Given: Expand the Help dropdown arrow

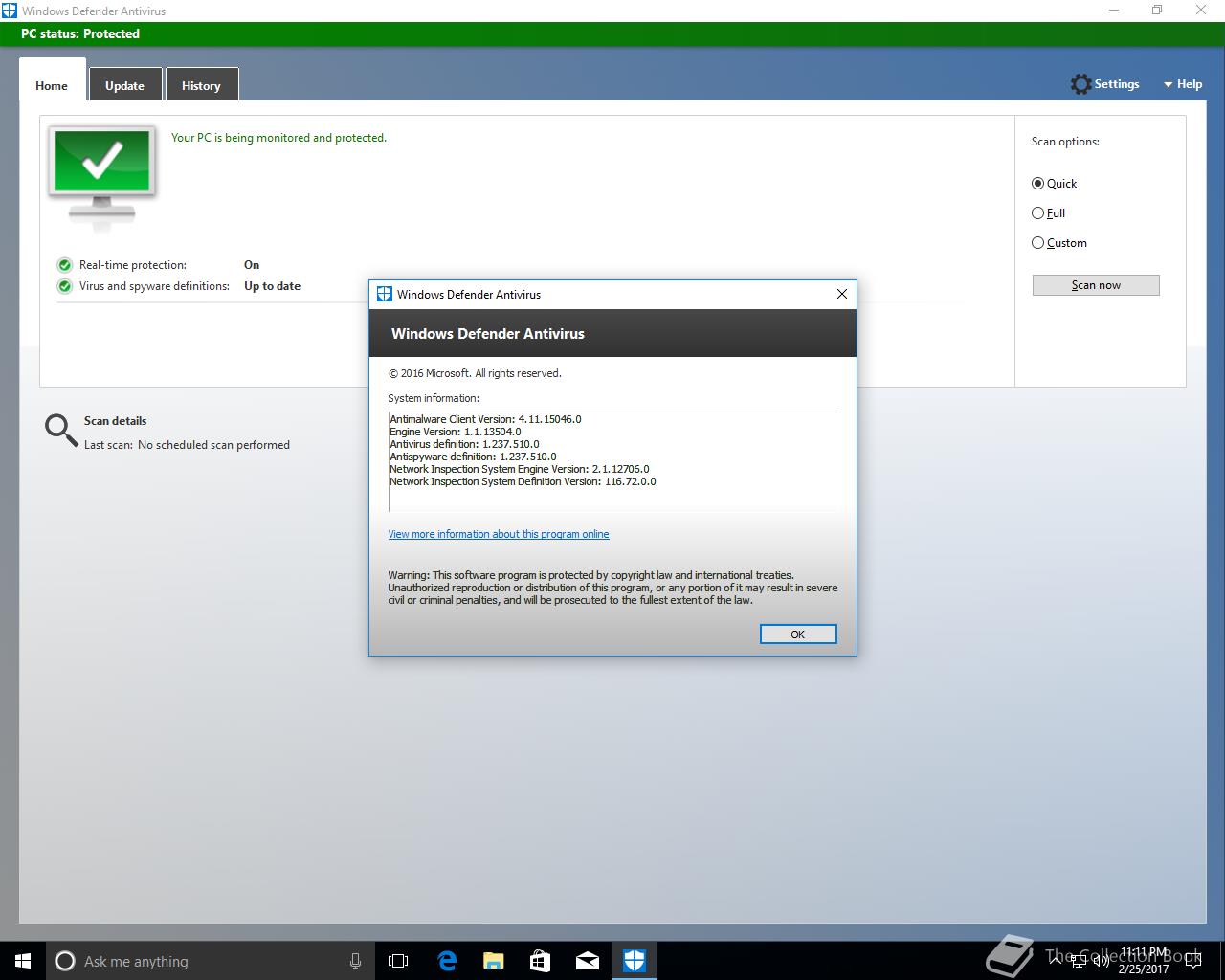Looking at the screenshot, I should pyautogui.click(x=1168, y=85).
